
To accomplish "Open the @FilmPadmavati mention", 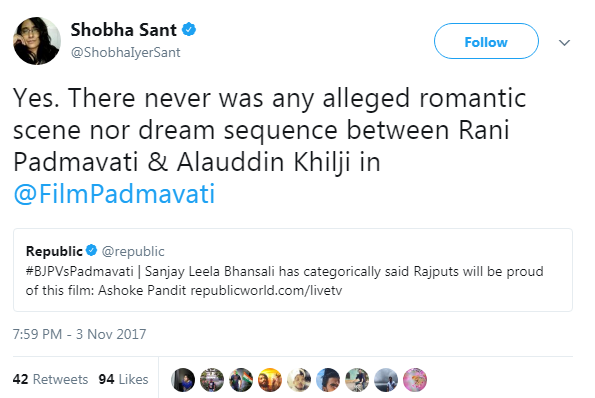I will pos(114,193).
